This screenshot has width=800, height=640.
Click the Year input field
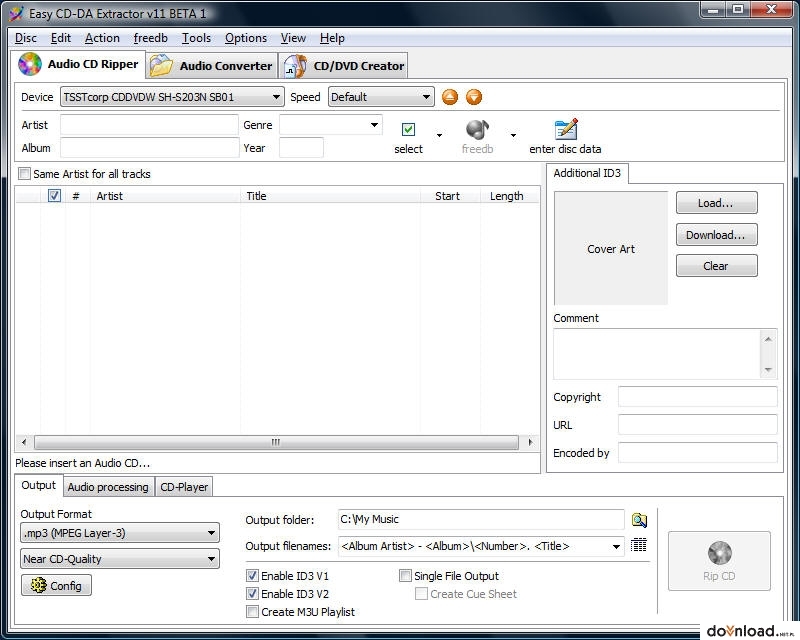coord(302,148)
